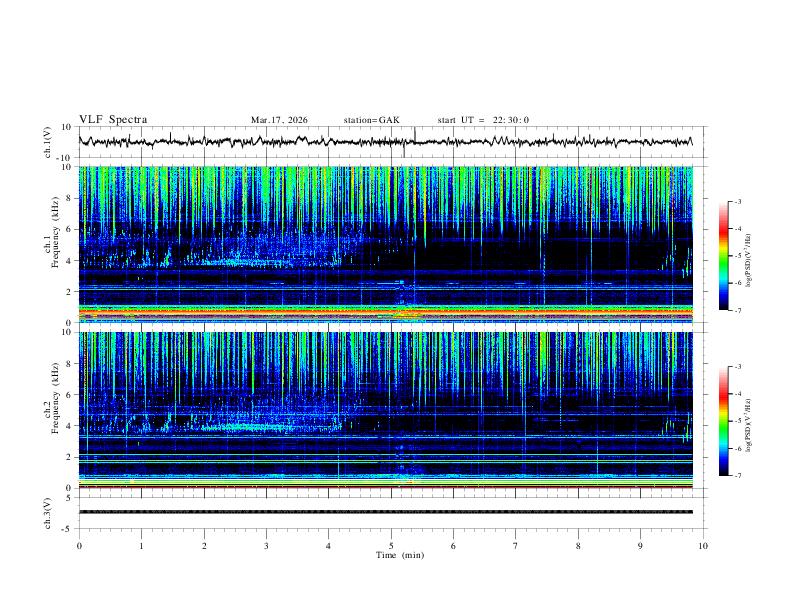Click the "2" kHz tick of ch.2 spectrogram
This screenshot has height=612, width=792.
tap(69, 457)
